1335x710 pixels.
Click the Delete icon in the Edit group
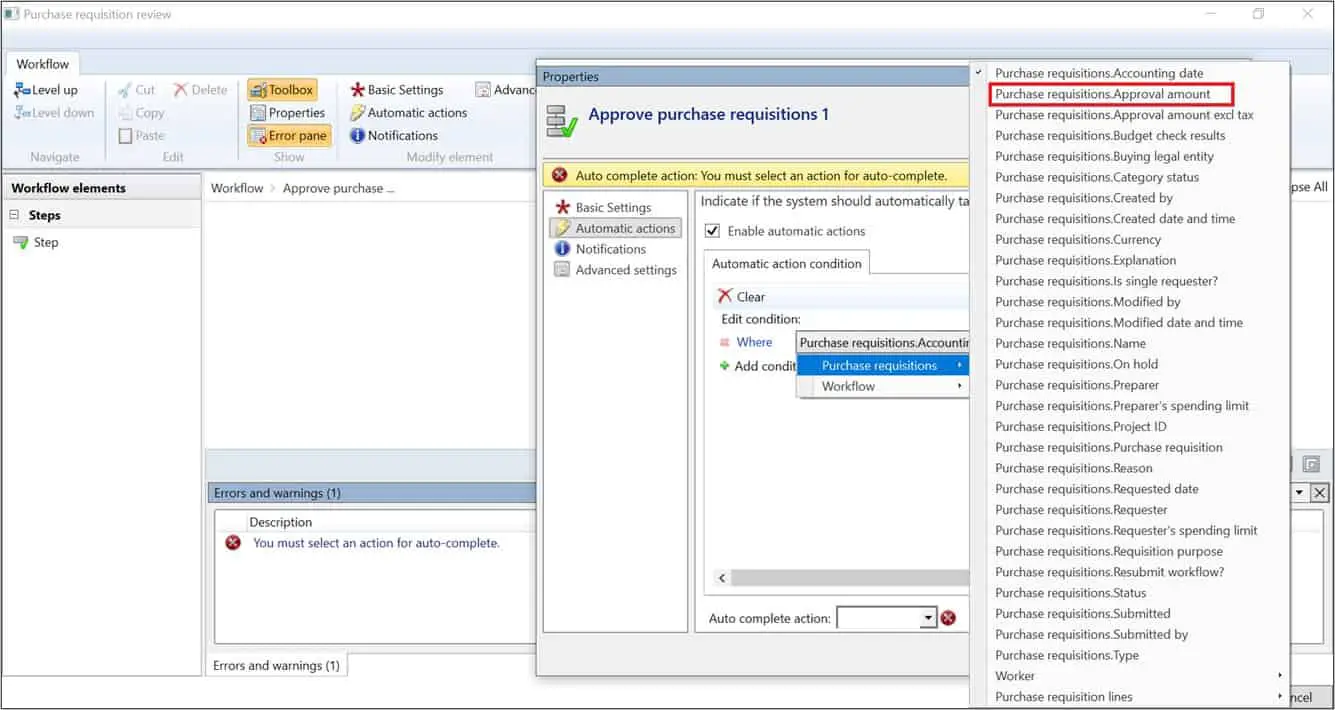point(199,89)
